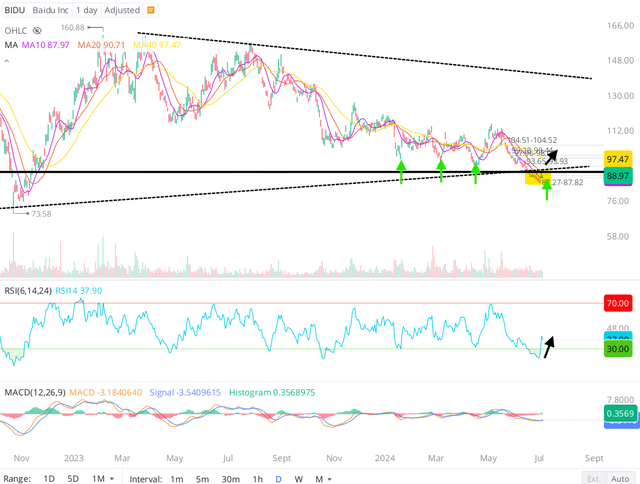Collapse indicators with the small caret under MA

click(7, 61)
